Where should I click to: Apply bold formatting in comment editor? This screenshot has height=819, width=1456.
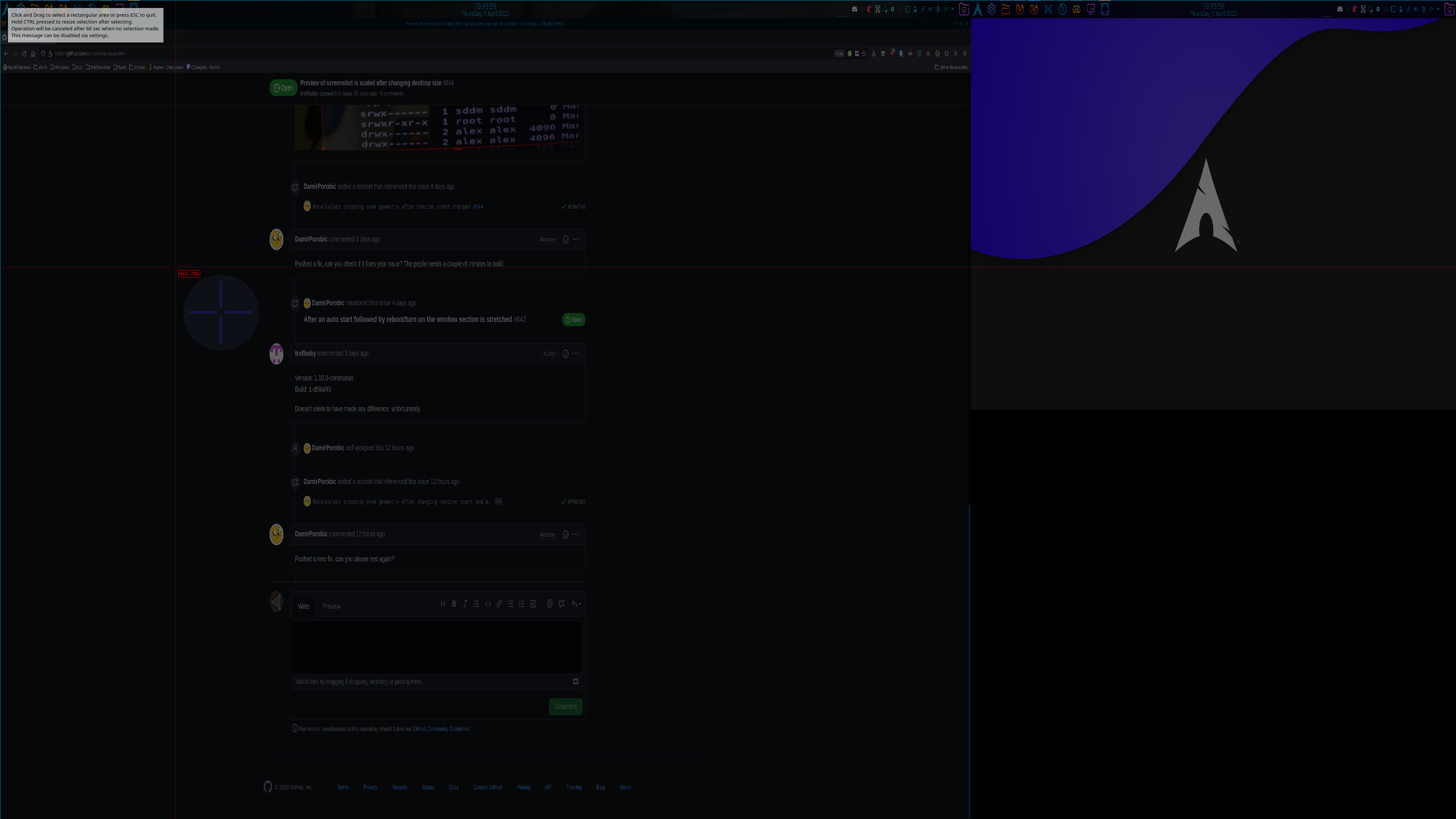tap(454, 604)
